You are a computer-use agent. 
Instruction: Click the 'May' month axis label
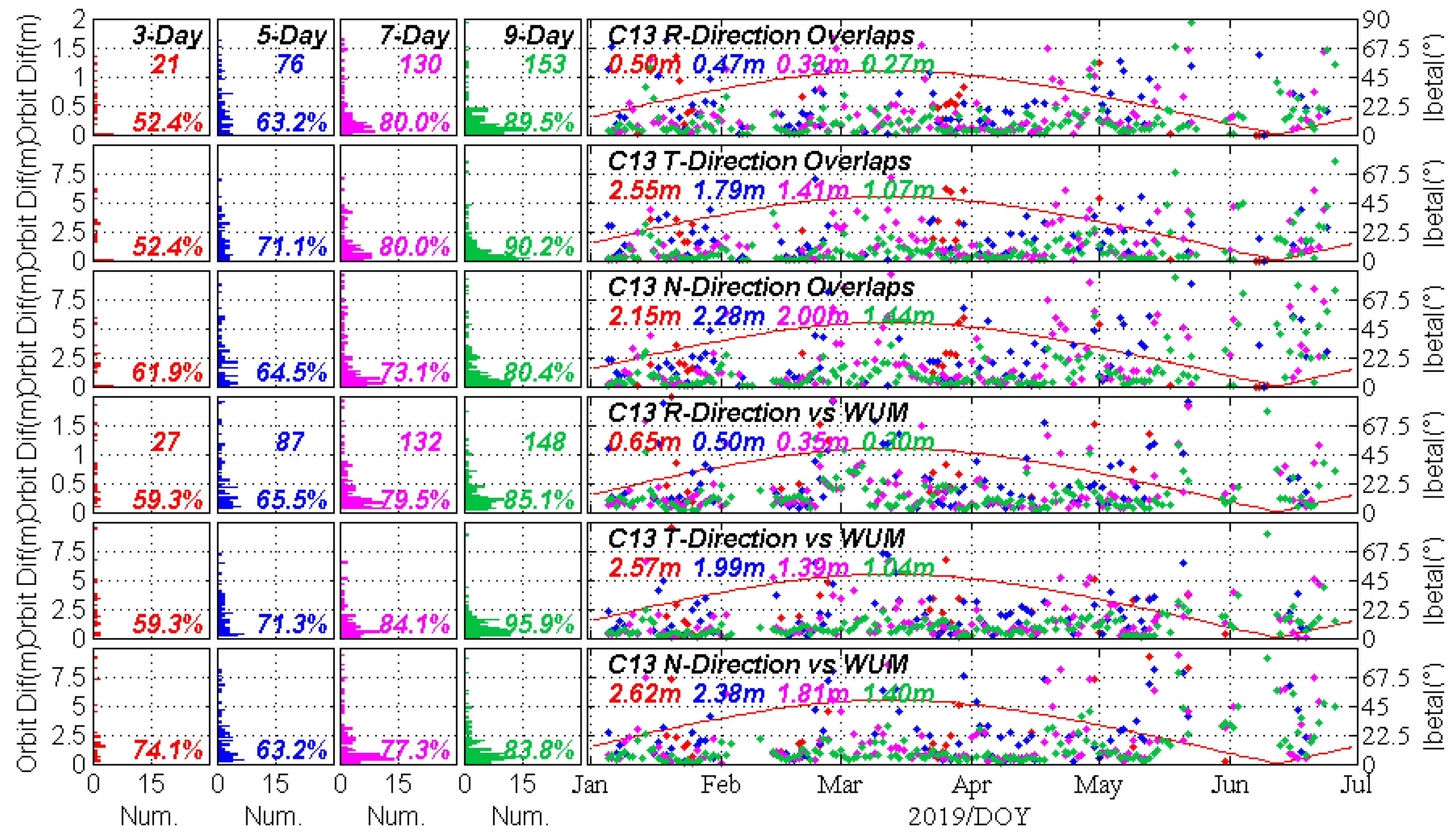1098,786
